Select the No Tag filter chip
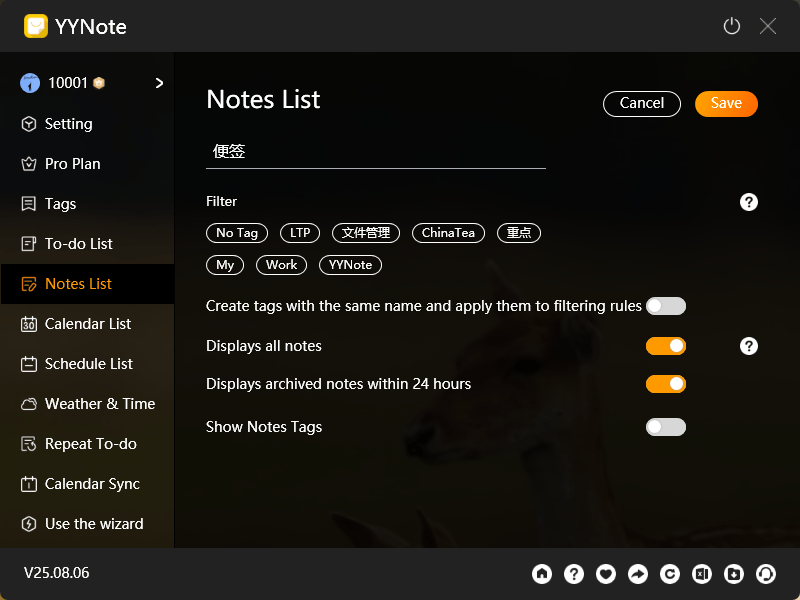 point(237,232)
